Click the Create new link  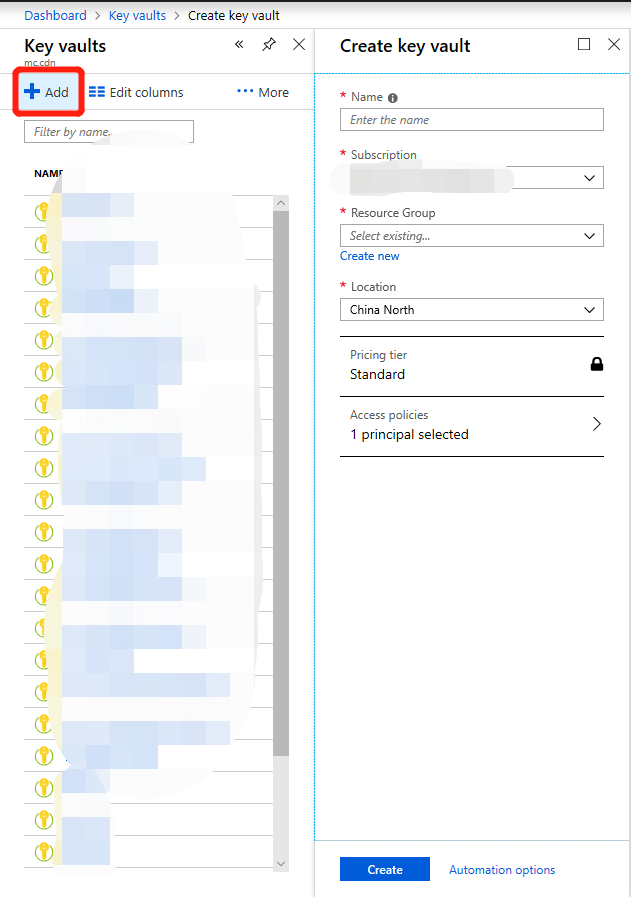[369, 256]
